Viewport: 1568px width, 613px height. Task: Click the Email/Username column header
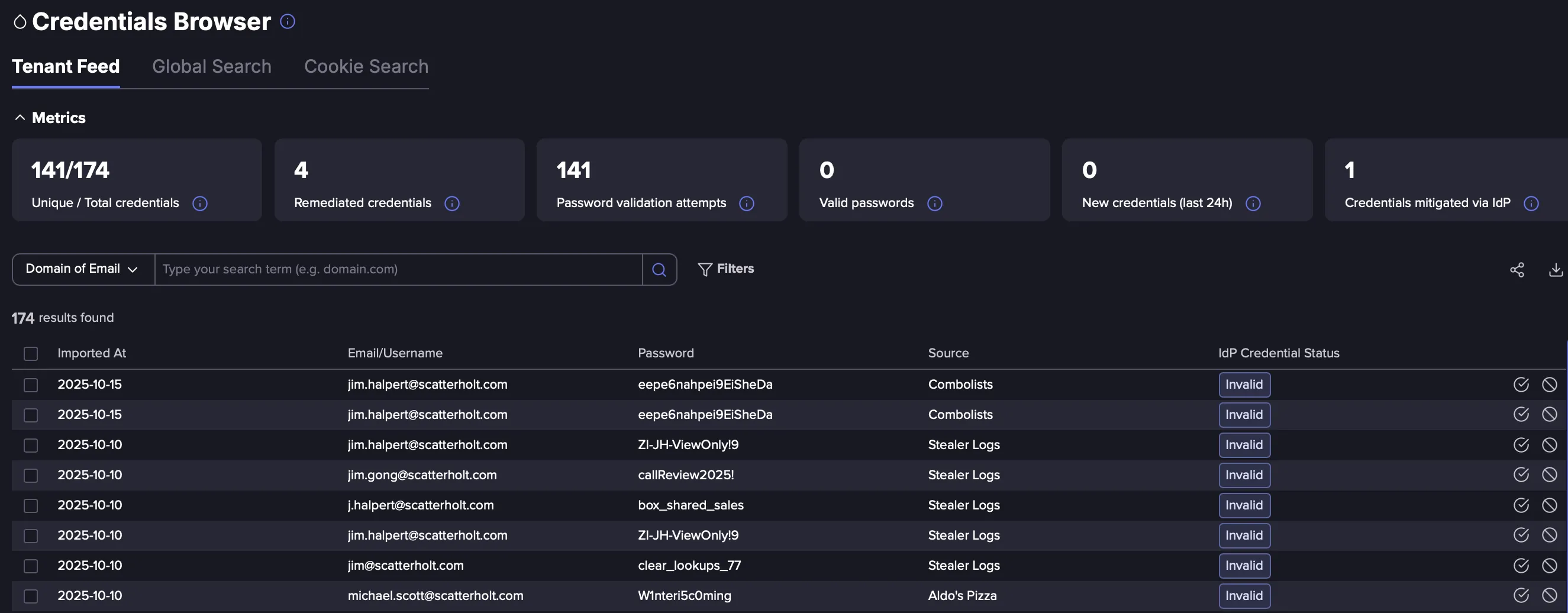pos(395,353)
